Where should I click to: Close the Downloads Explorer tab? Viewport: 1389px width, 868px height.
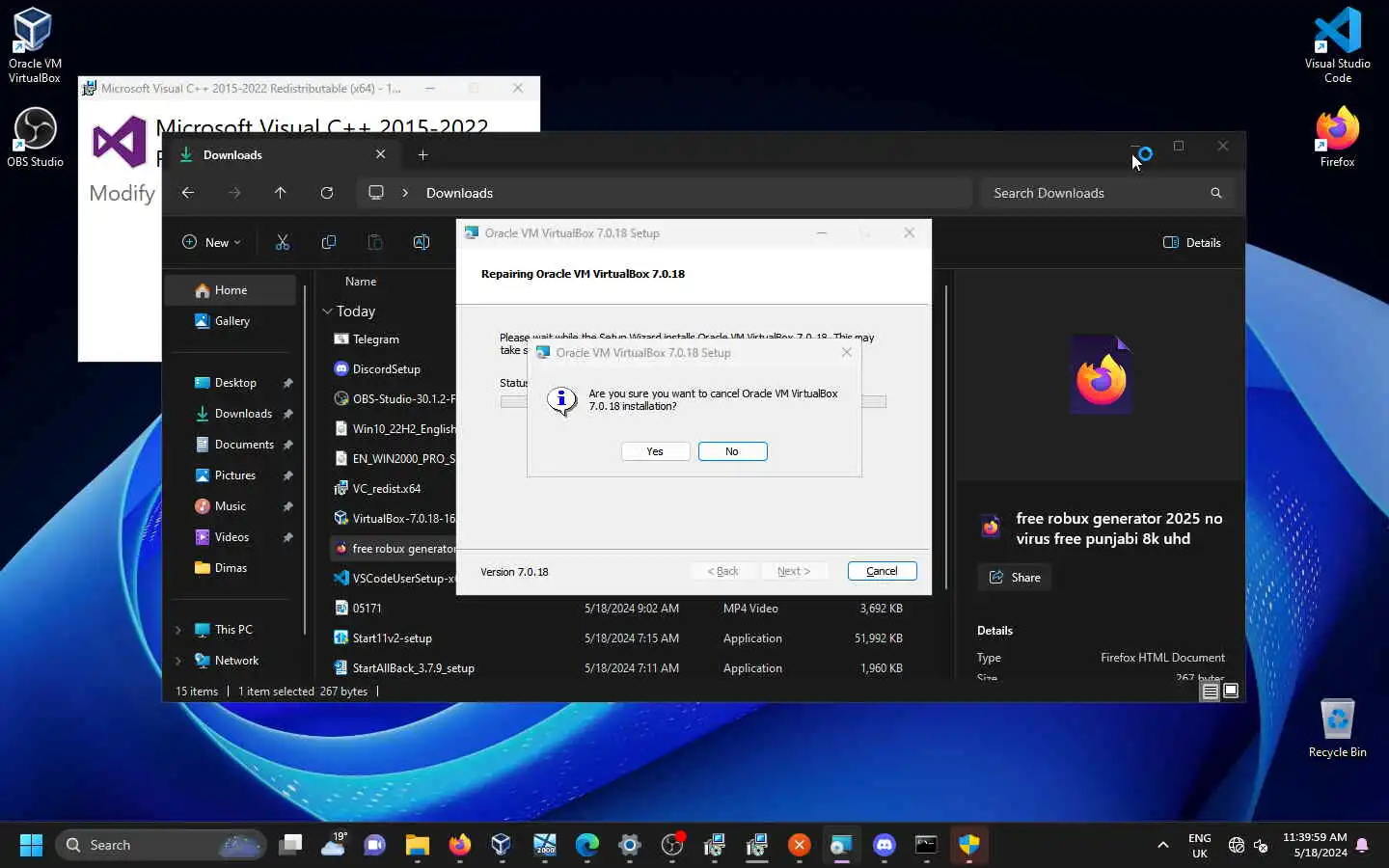point(380,154)
